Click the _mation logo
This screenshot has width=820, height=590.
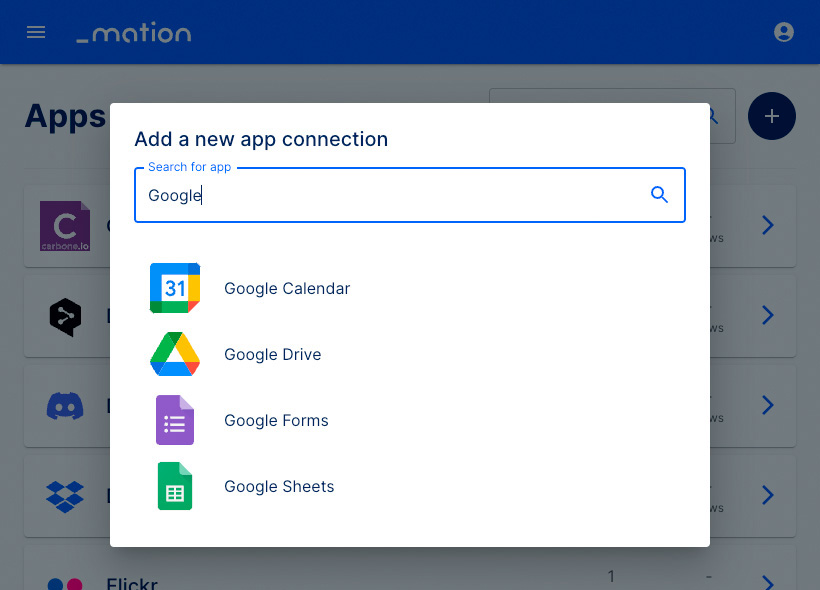point(134,32)
